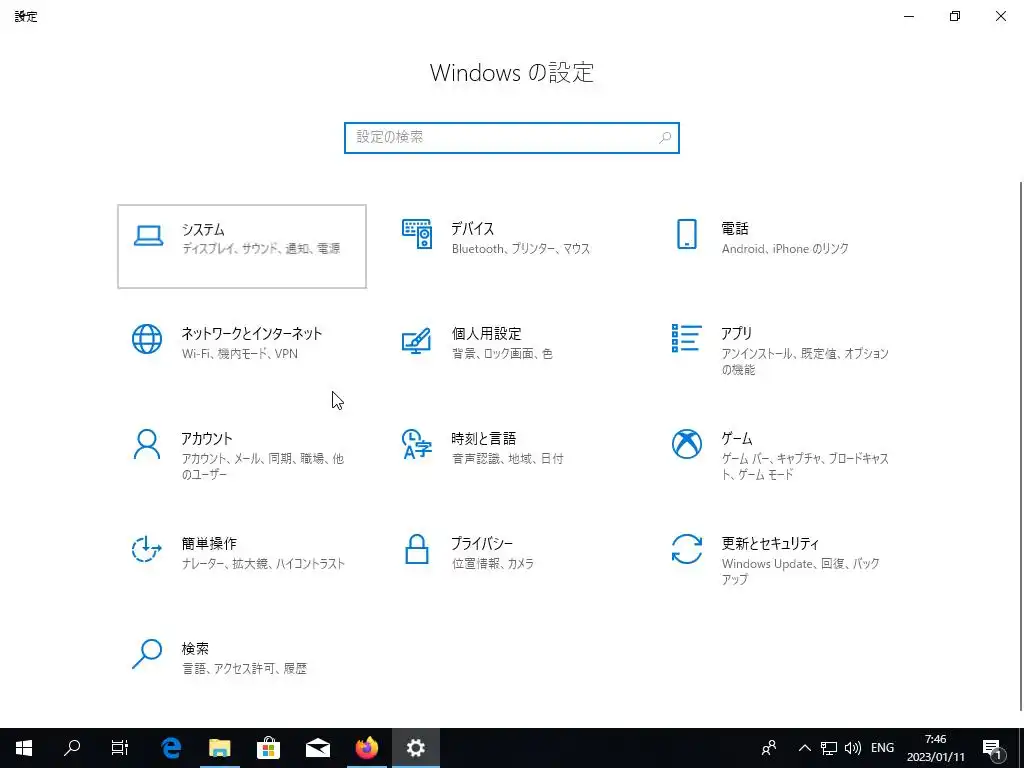Open the システム laptop icon
Viewport: 1024px width, 768px height.
[148, 235]
